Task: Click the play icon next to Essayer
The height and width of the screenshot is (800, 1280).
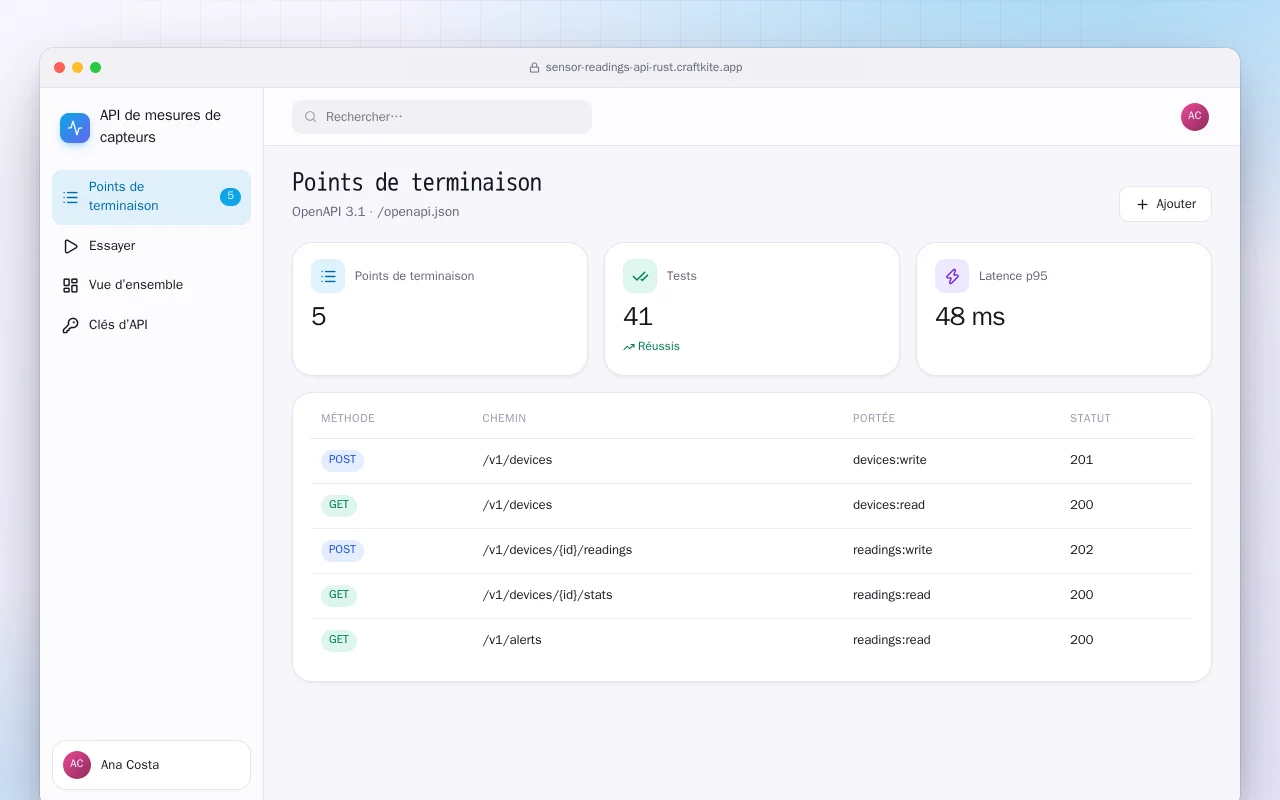Action: pos(70,246)
